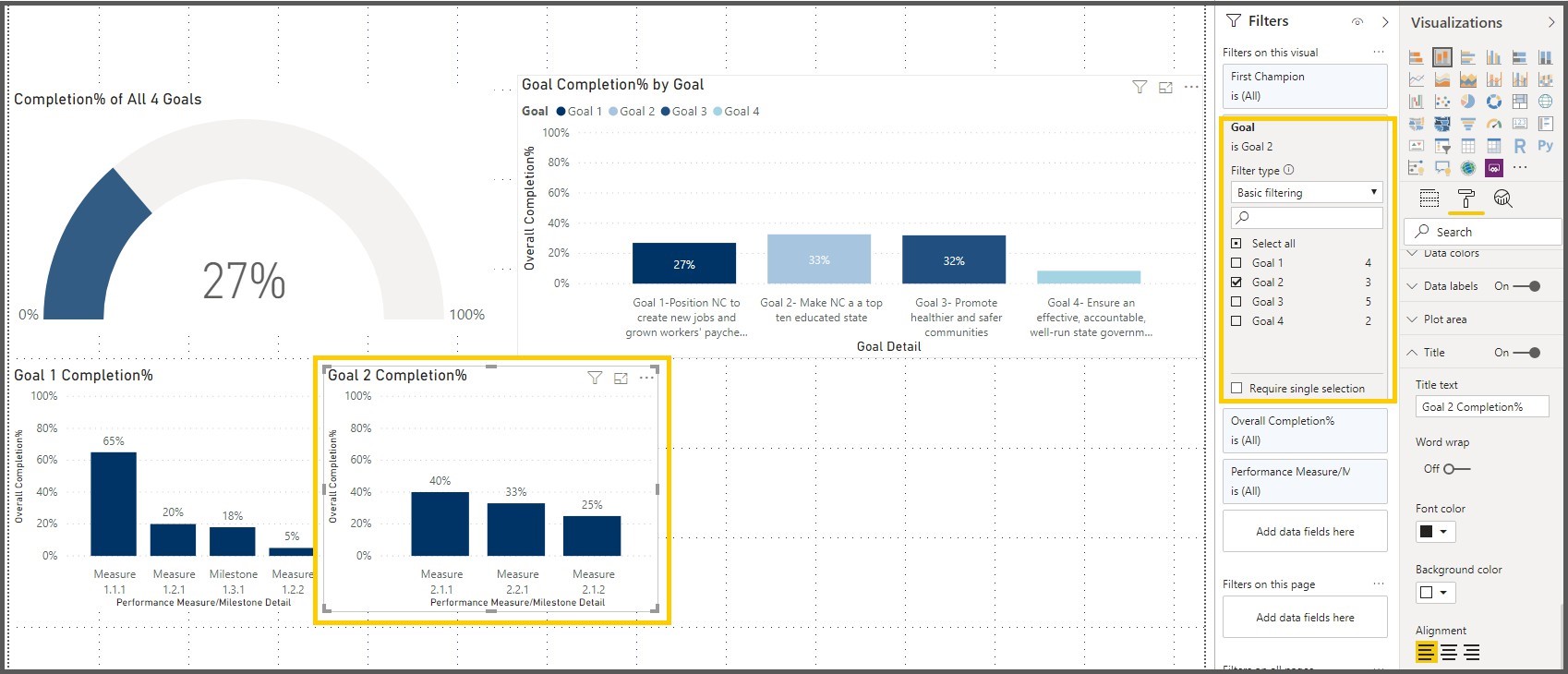Select the stacked column chart visual
This screenshot has height=674, width=1568.
coord(1442,57)
